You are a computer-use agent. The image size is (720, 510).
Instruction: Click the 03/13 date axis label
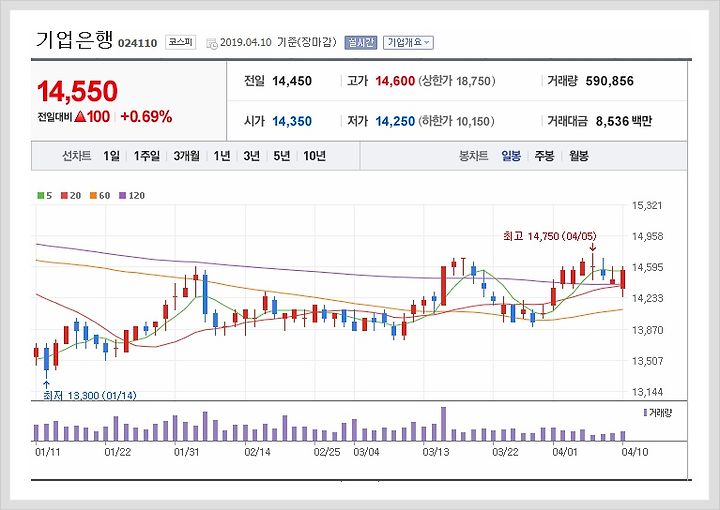click(435, 452)
